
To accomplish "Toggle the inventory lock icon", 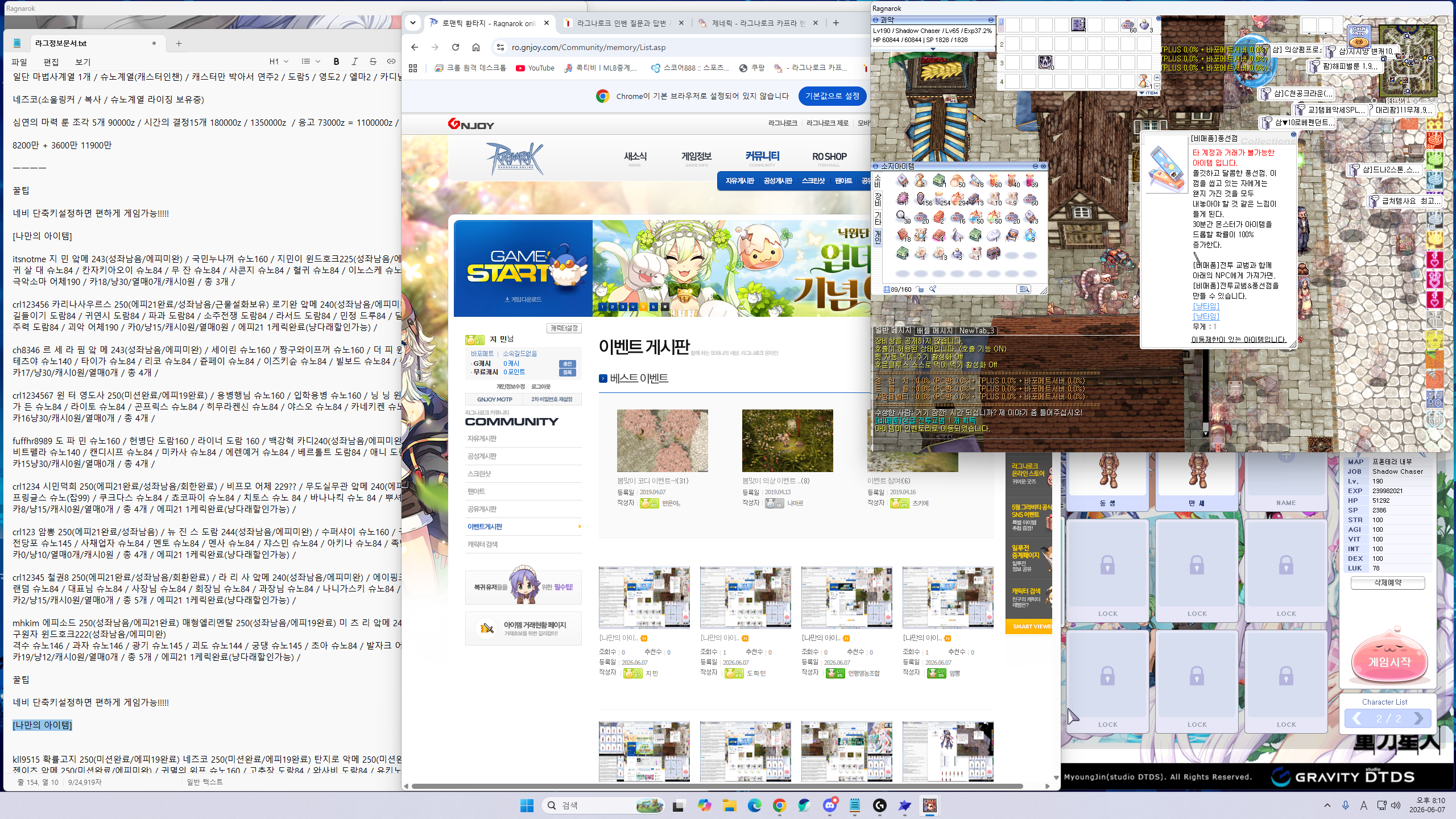I will pos(920,289).
